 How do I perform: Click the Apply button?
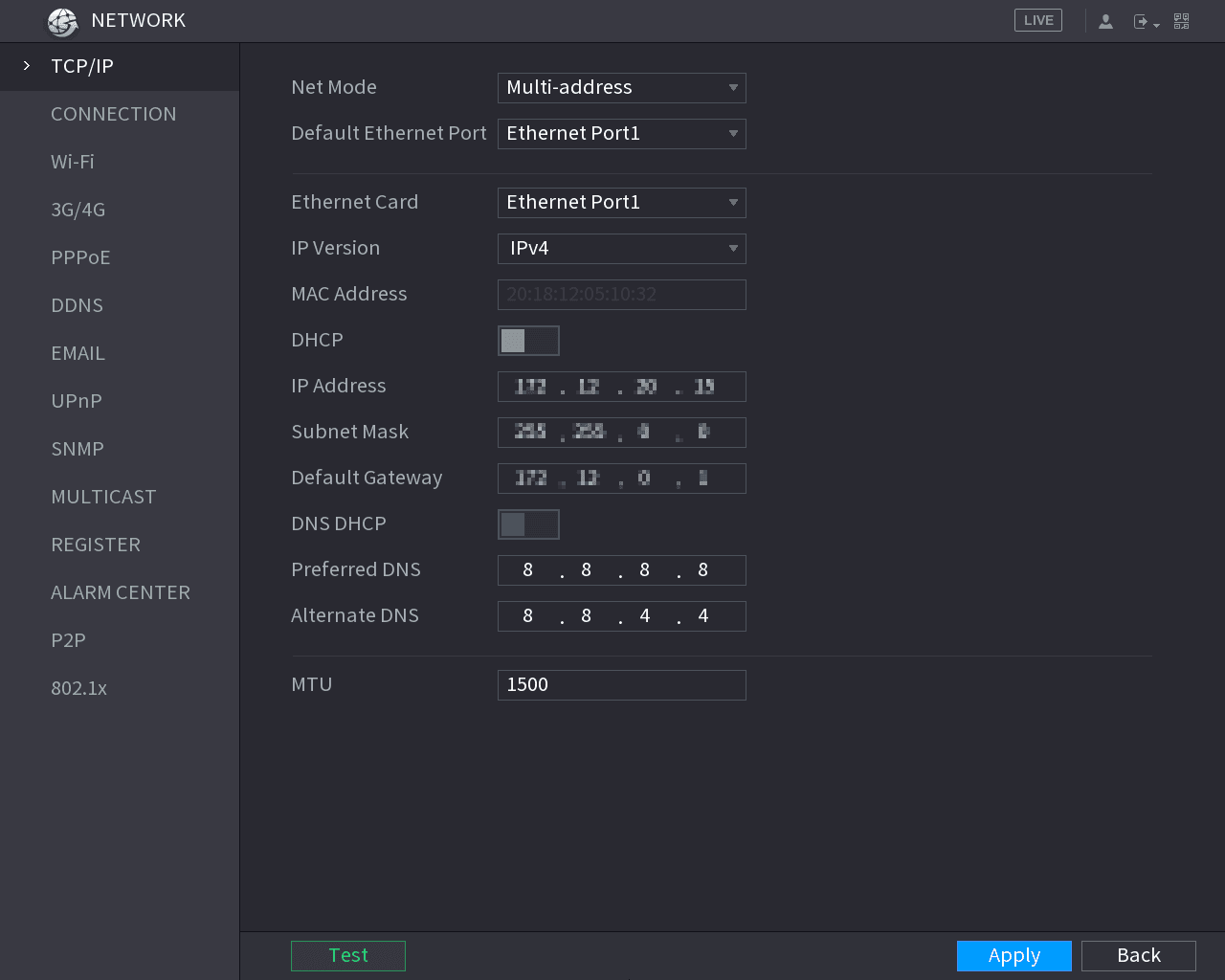click(1014, 956)
